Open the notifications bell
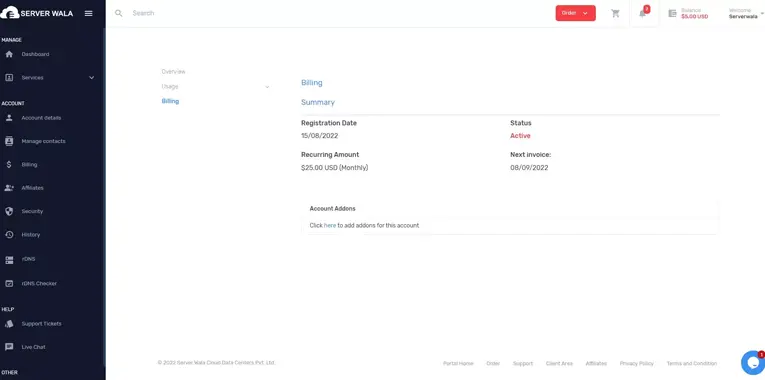 click(x=643, y=13)
